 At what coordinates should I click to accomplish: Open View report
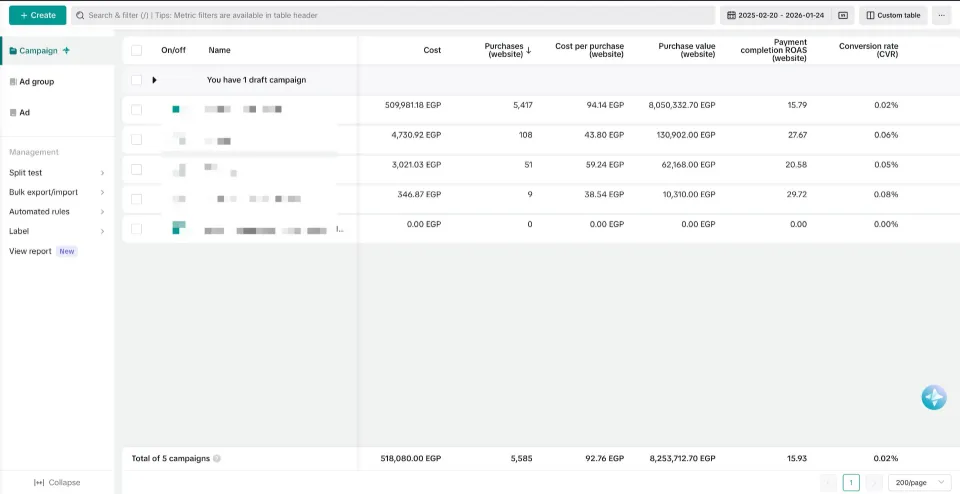30,251
